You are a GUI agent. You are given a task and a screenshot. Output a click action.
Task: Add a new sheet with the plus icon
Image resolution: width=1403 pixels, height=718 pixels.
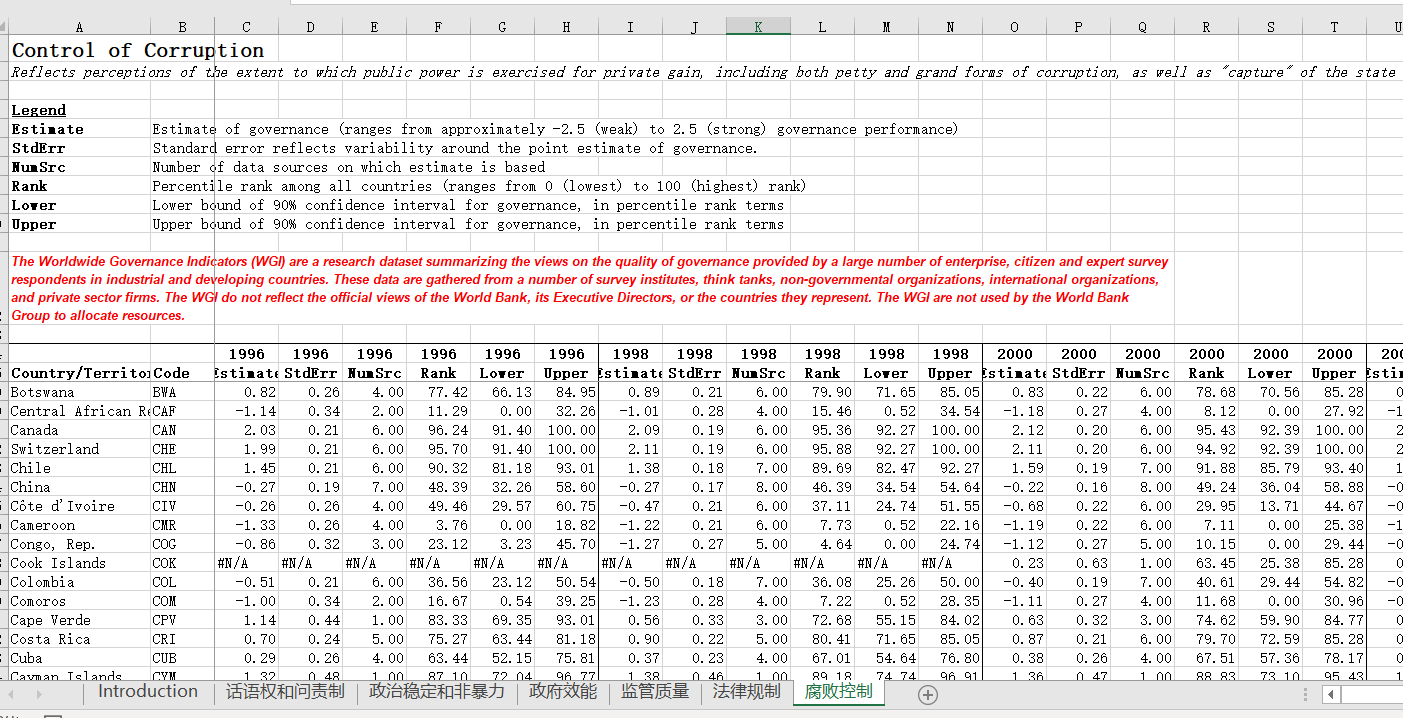927,694
